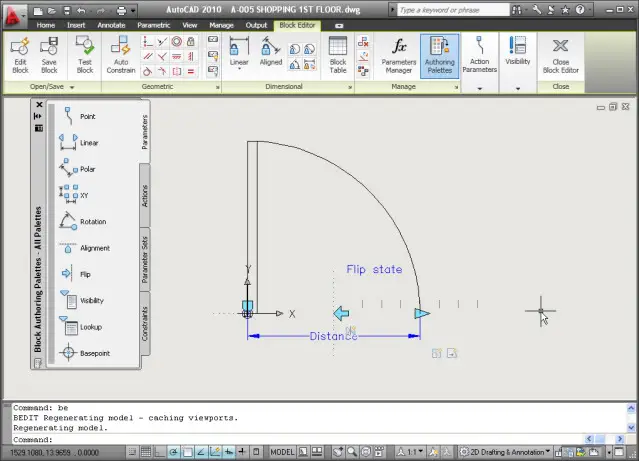Toggle Object Snap Tracking

pyautogui.click(x=201, y=452)
